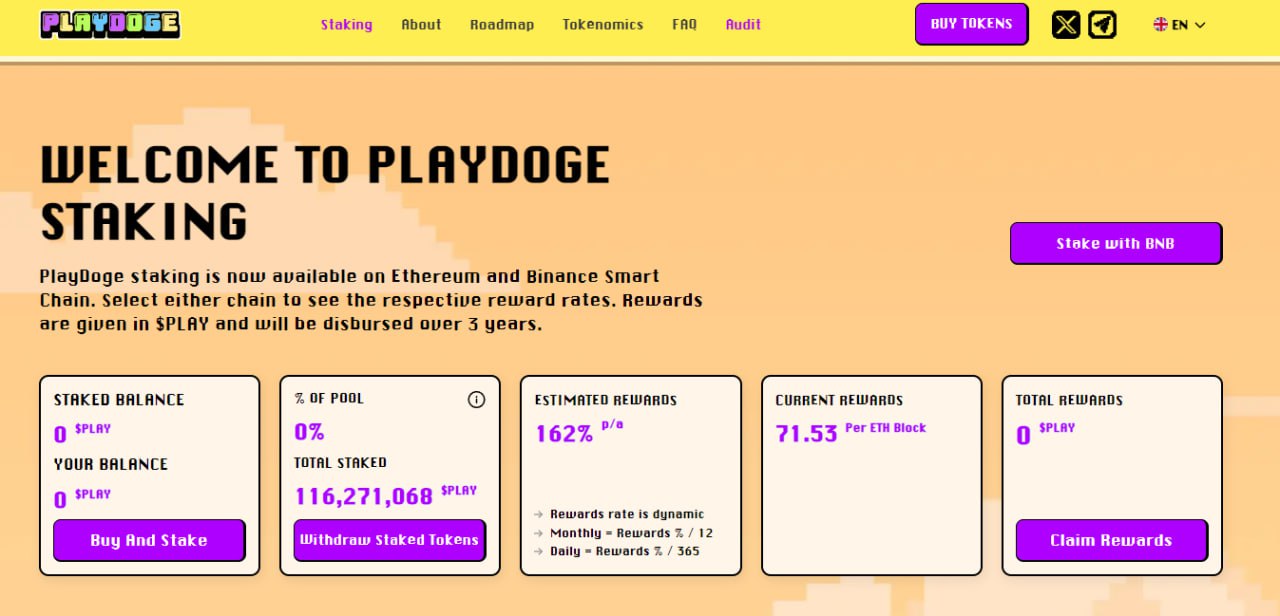This screenshot has width=1280, height=616.
Task: Select the 162% estimated rewards value
Action: coord(564,434)
